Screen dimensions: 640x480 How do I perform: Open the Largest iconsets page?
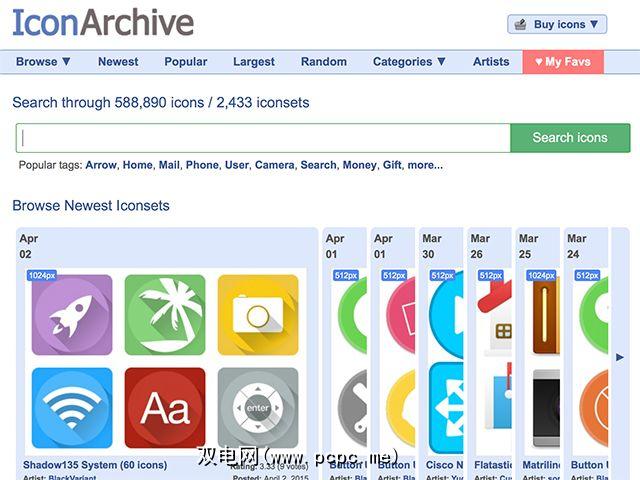(x=254, y=62)
